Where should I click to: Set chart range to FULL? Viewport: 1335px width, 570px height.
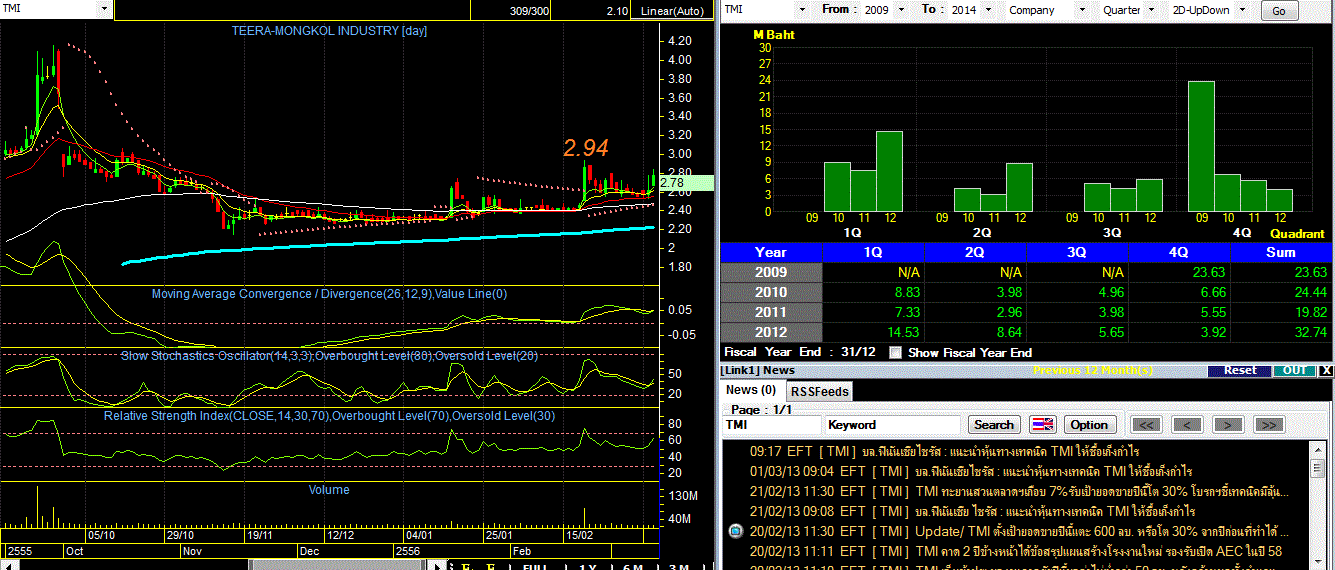click(x=536, y=566)
